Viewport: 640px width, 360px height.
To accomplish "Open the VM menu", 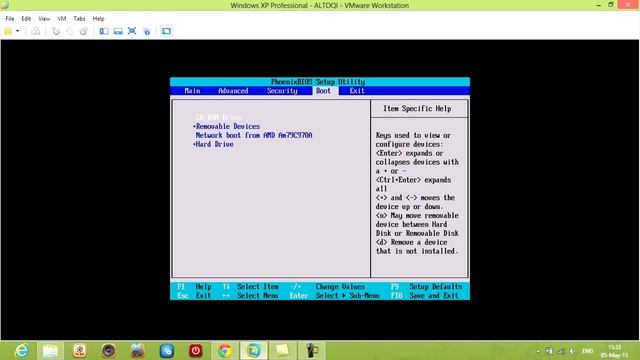I will (x=62, y=19).
